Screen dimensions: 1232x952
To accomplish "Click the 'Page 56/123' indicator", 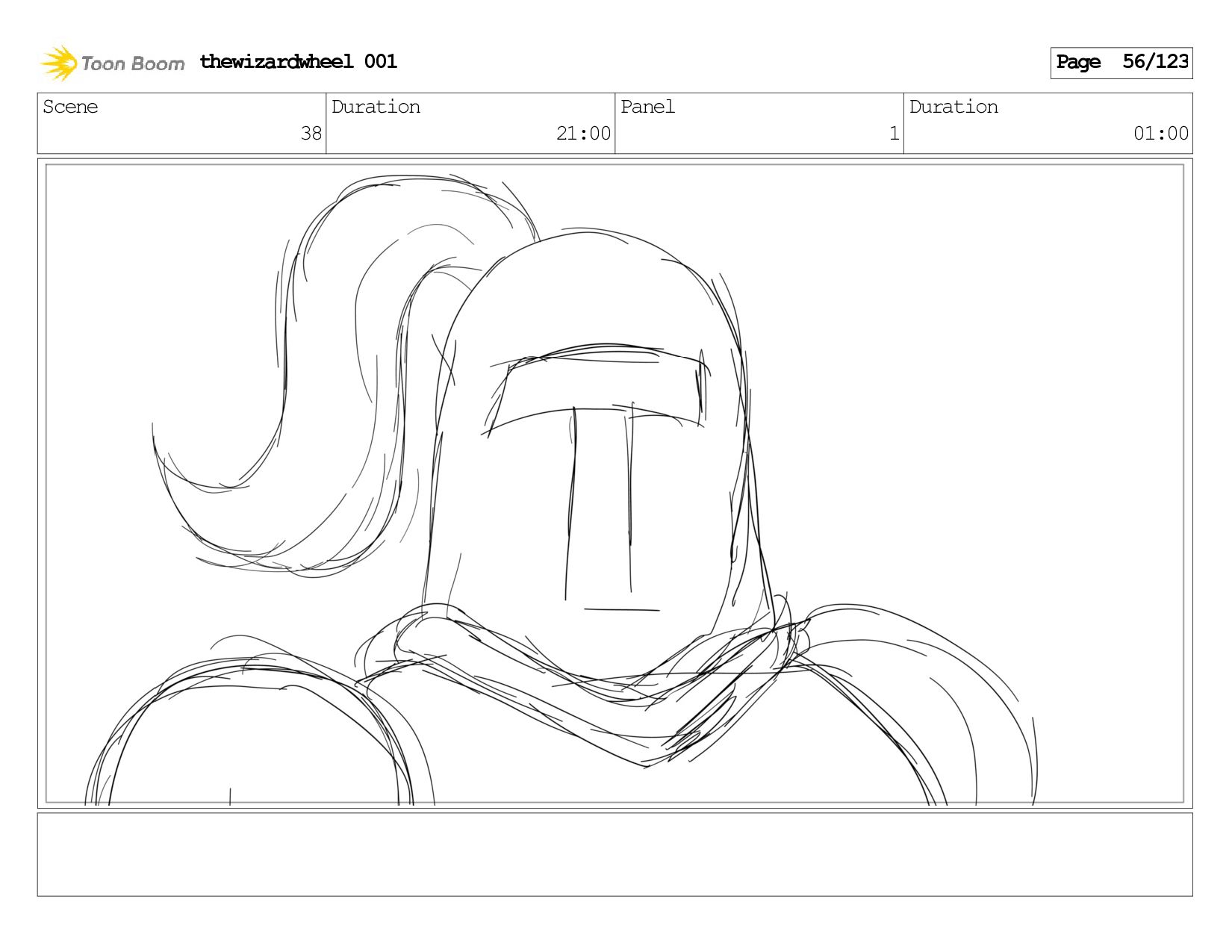I will (x=1121, y=63).
